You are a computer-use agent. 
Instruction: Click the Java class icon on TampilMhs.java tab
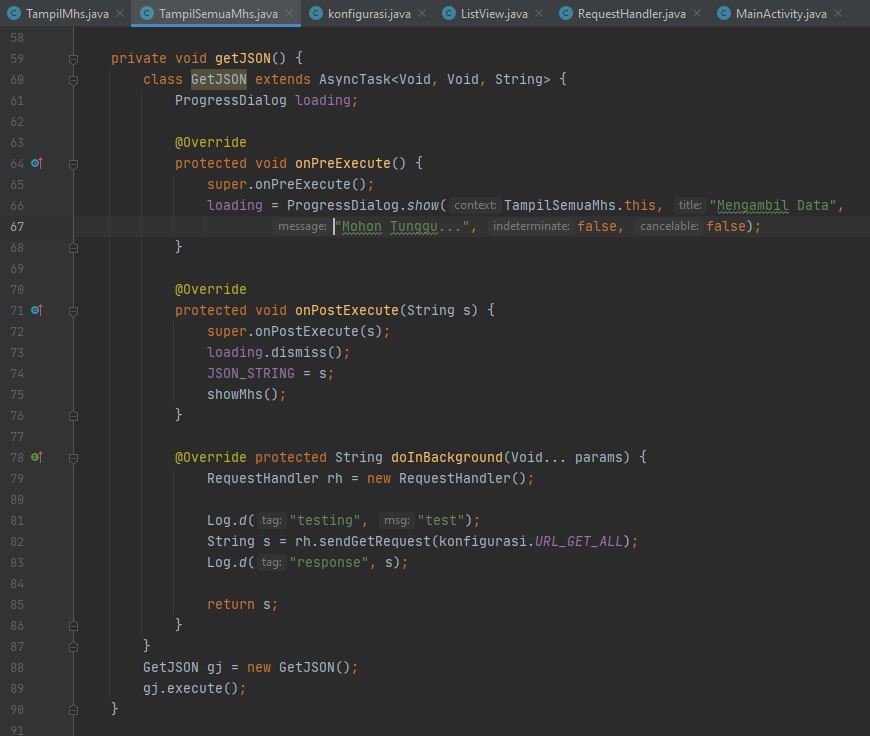(14, 13)
